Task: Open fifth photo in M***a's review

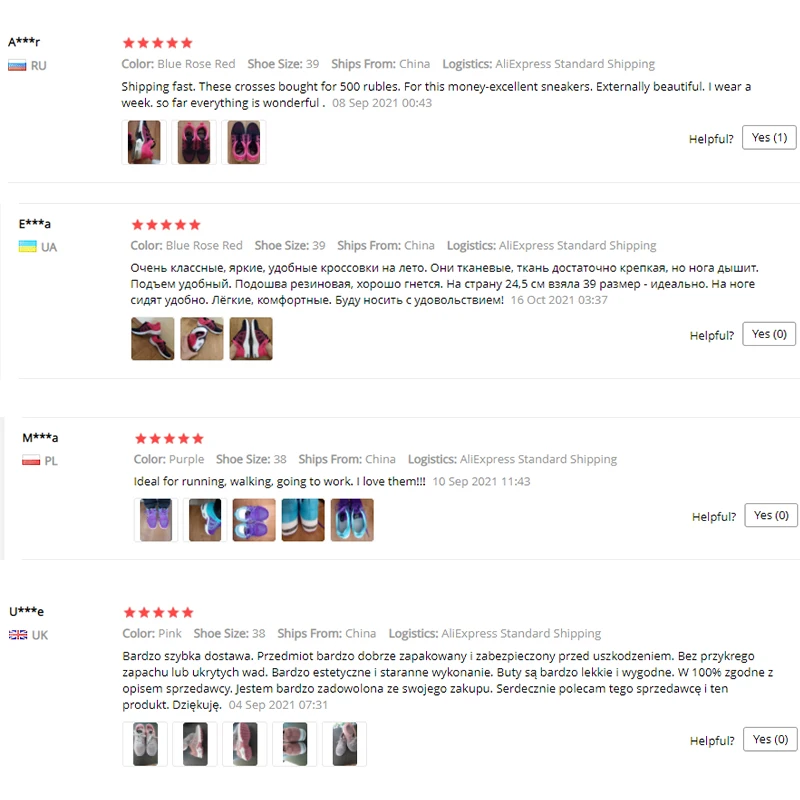Action: pyautogui.click(x=352, y=520)
